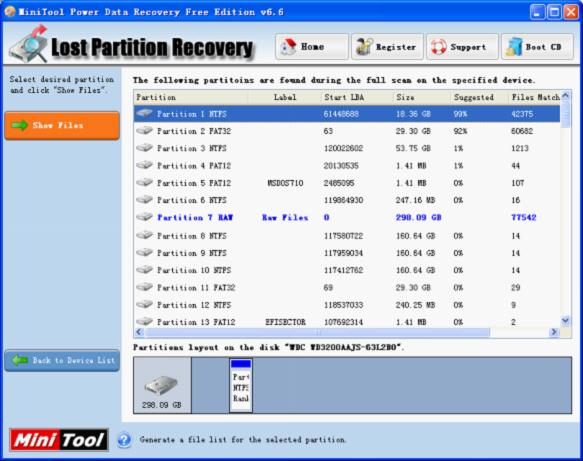Click the Partition 12 NTFS drive icon
Image resolution: width=583 pixels, height=461 pixels.
[144, 304]
